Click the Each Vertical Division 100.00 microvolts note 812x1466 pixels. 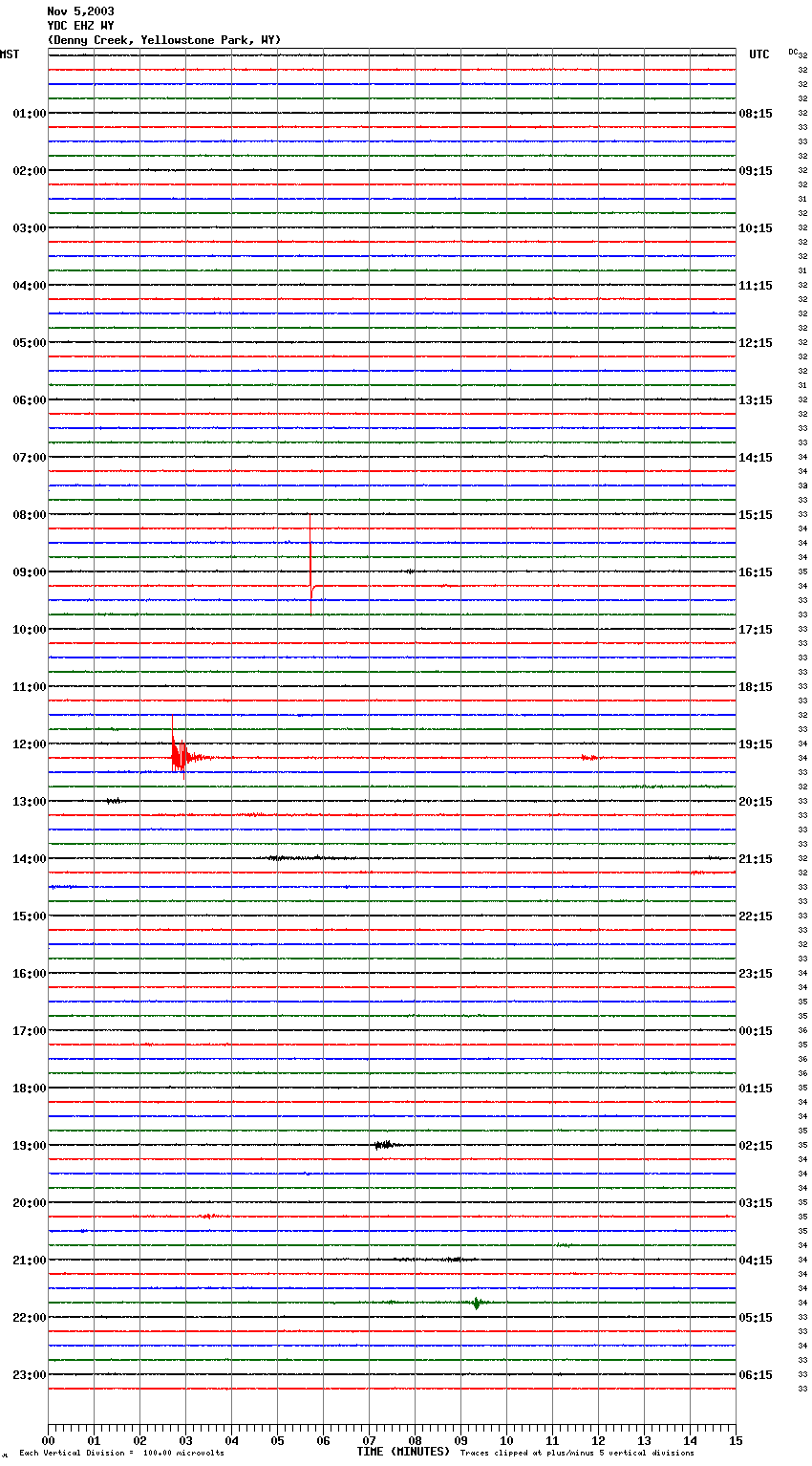(x=121, y=1454)
